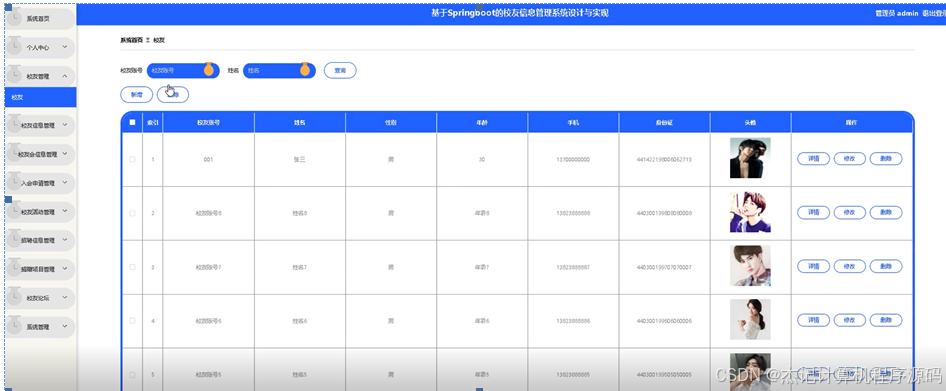Click 退出登录 link at top right
Screen dimensions: 946x391
pyautogui.click(x=933, y=13)
